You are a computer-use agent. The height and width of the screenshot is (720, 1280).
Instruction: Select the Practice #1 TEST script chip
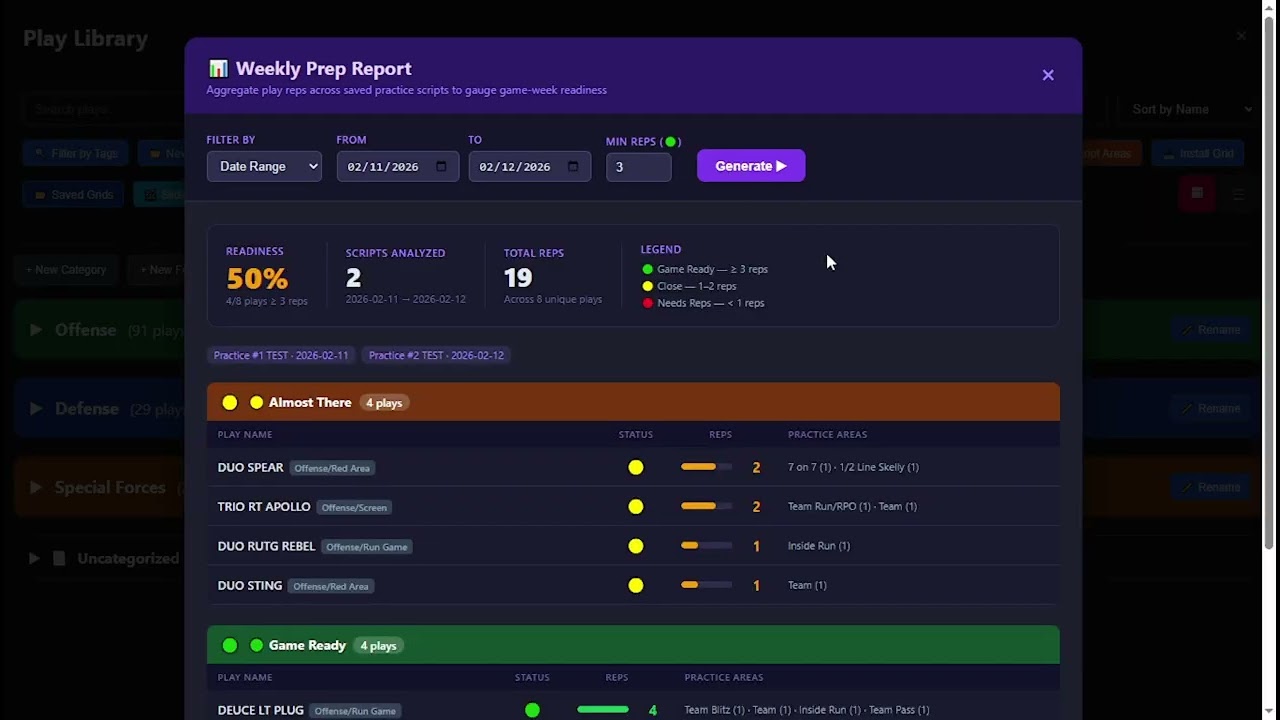281,355
